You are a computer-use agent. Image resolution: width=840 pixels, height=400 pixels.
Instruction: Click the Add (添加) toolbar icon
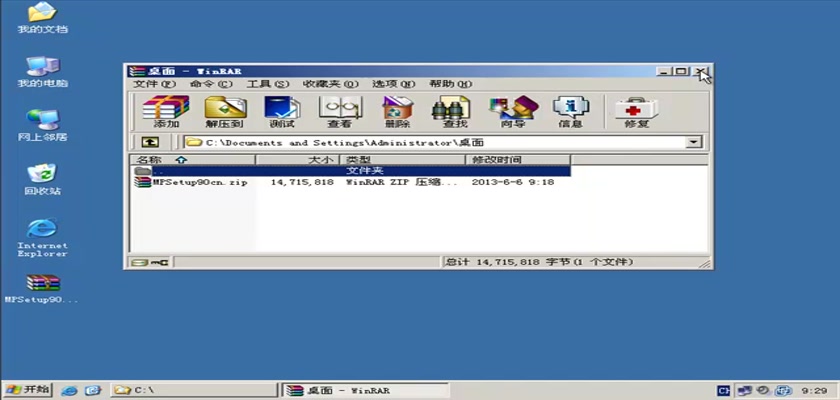click(x=166, y=112)
